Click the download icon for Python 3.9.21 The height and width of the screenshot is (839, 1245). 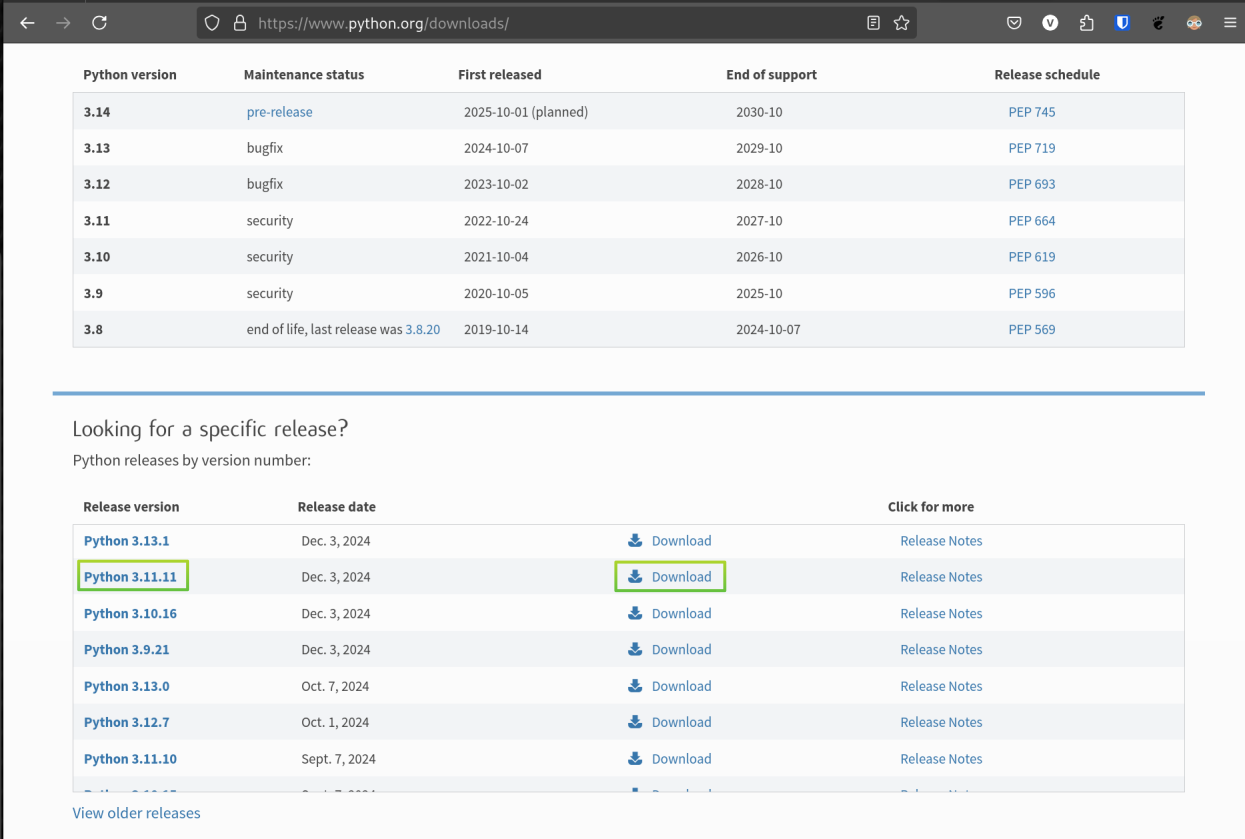(x=635, y=649)
